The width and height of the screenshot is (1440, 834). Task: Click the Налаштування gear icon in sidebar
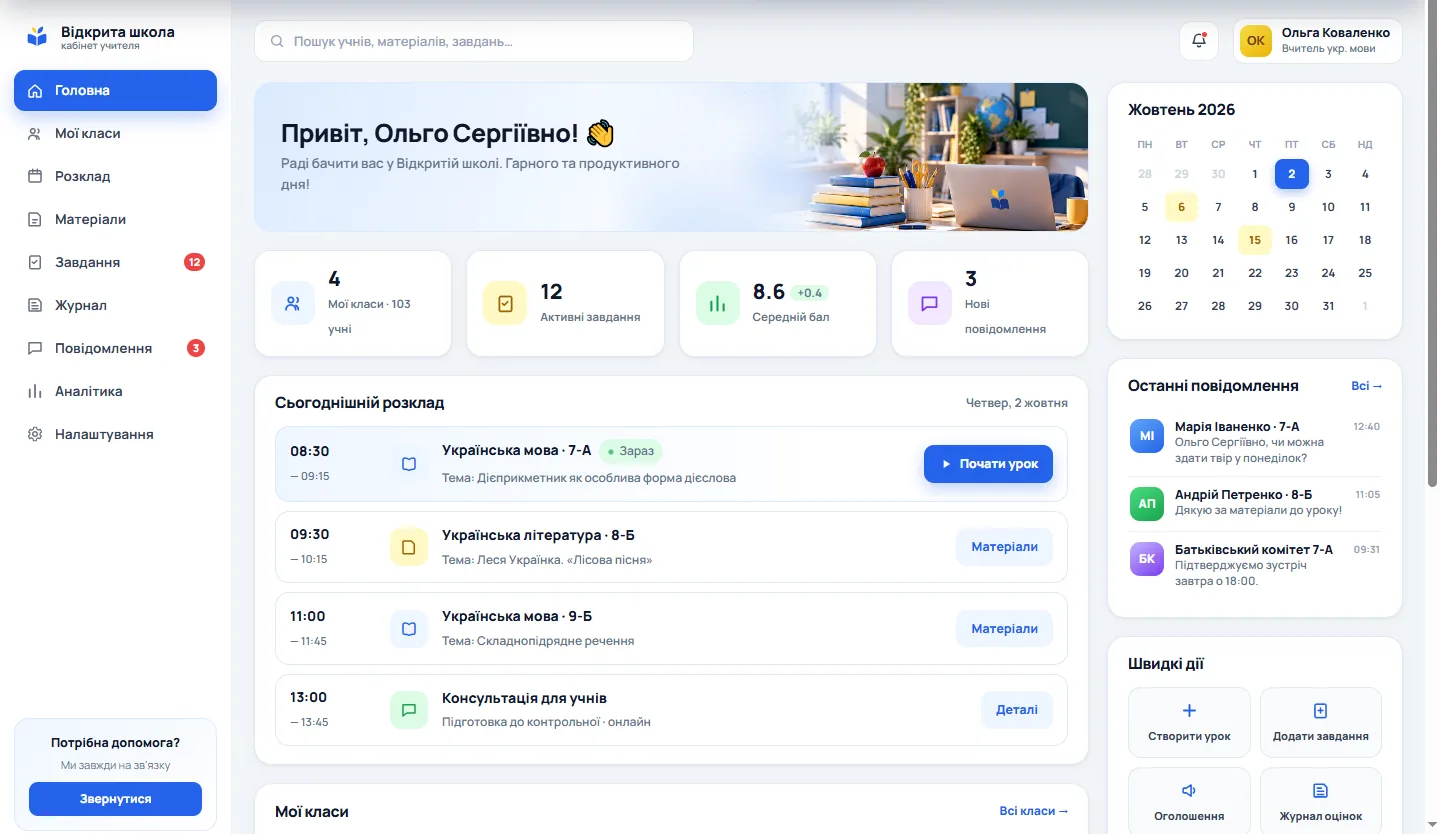[35, 435]
